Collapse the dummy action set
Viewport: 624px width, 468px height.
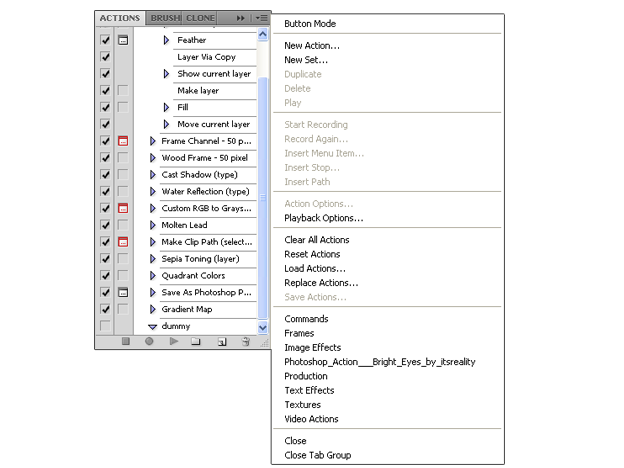click(153, 326)
